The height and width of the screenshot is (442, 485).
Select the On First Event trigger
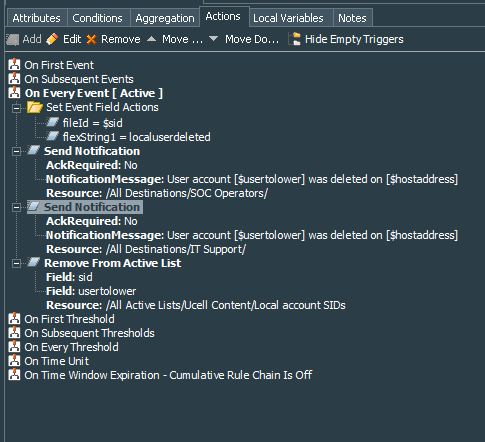(x=59, y=65)
